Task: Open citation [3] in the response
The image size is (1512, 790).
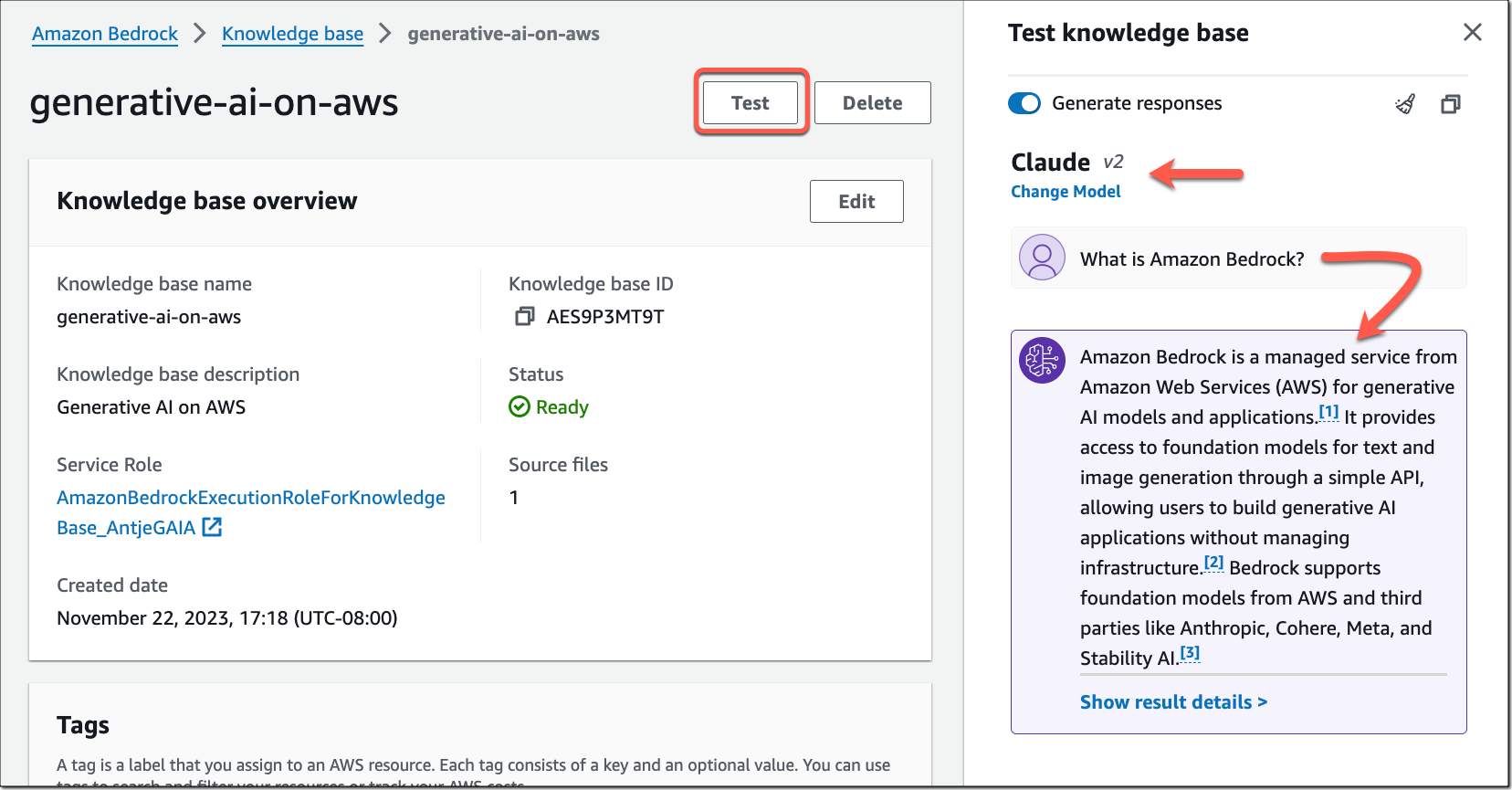Action: coord(1190,653)
